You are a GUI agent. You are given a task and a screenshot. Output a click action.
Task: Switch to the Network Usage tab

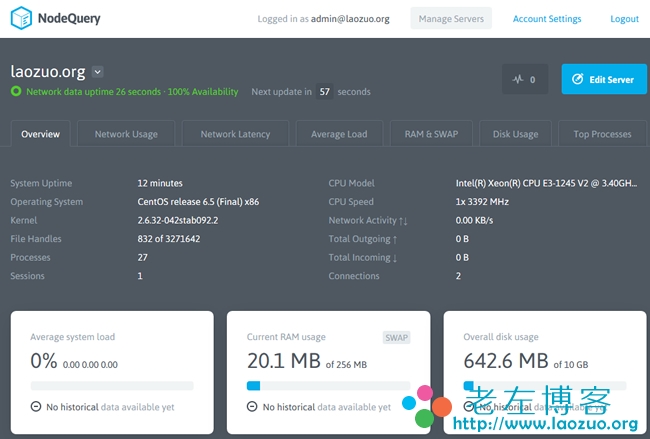click(126, 134)
